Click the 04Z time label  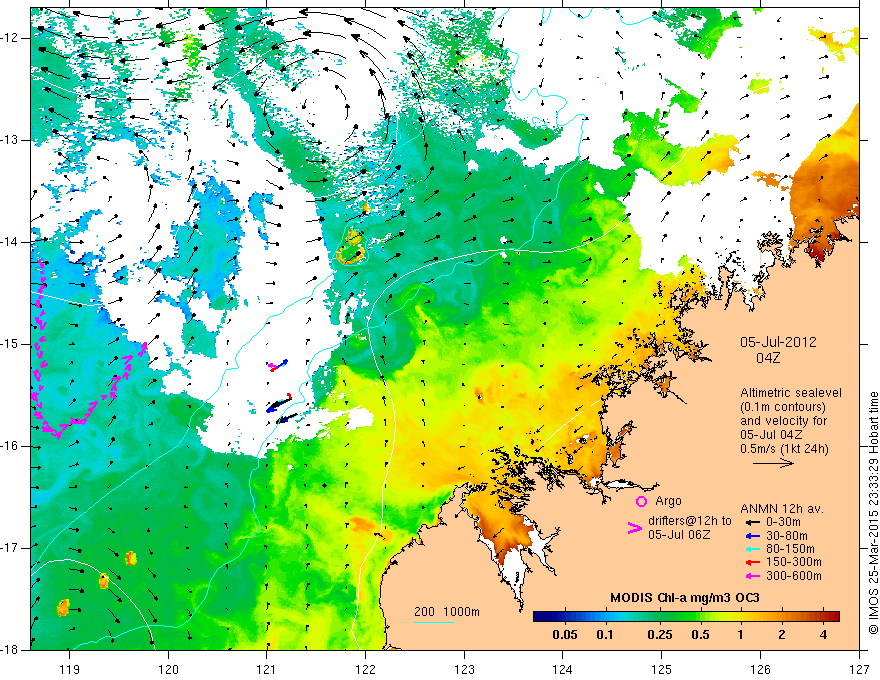pos(768,358)
